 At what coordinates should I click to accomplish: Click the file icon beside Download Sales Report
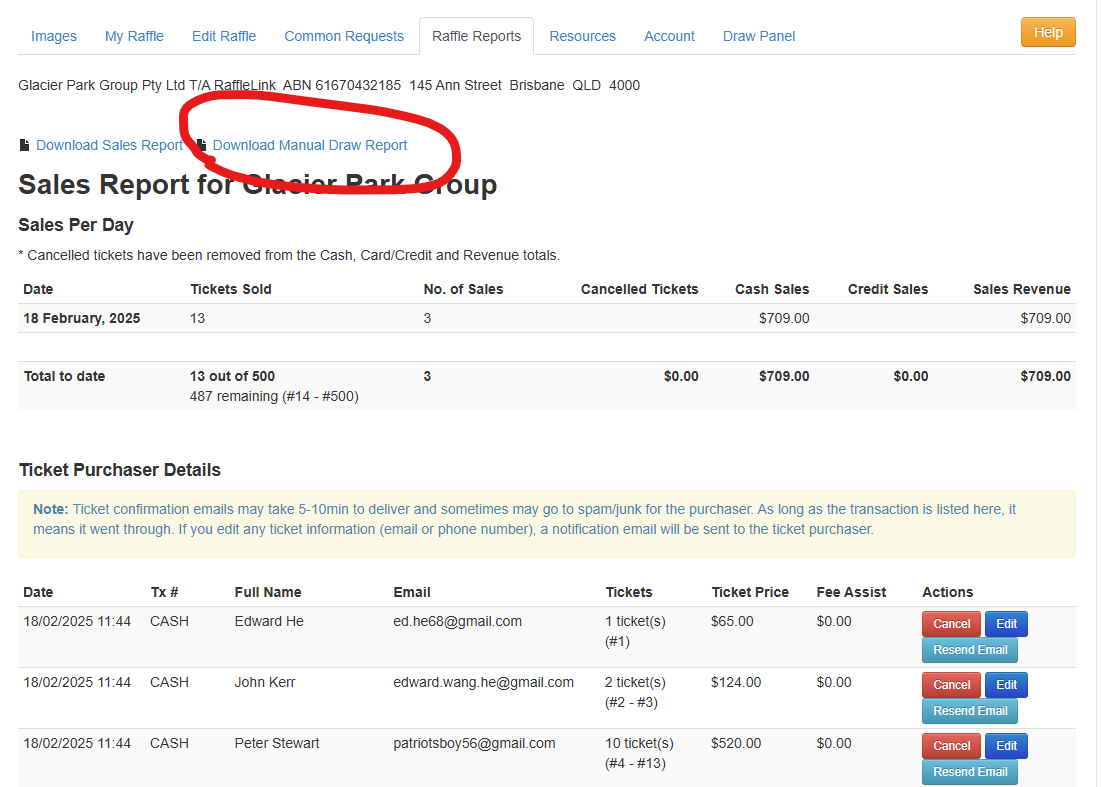[x=25, y=146]
